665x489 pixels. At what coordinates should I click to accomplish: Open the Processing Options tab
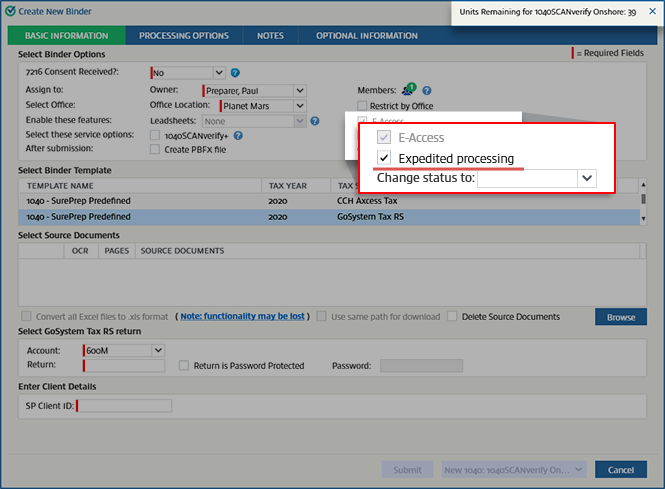[184, 36]
